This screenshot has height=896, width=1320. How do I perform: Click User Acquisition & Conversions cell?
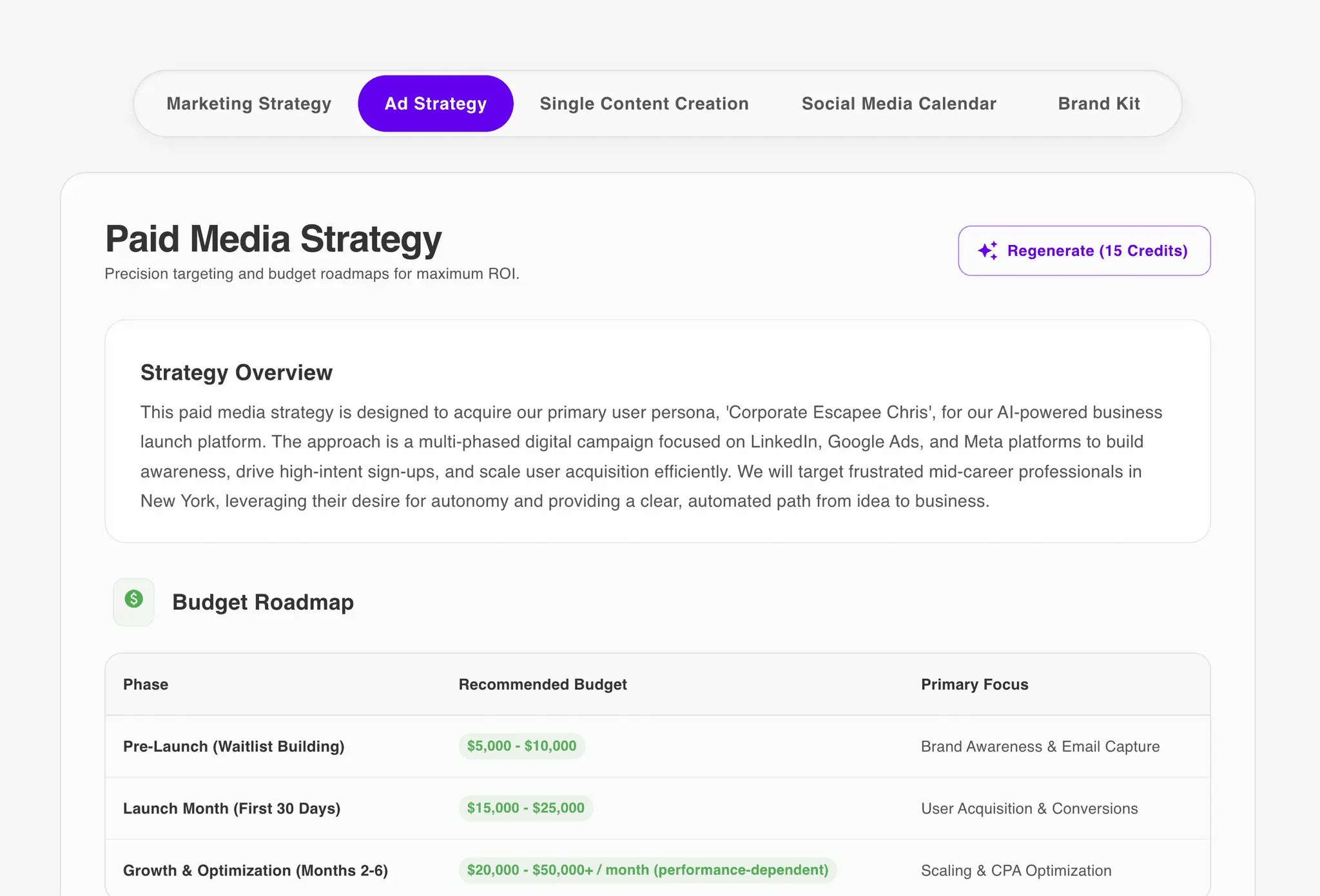point(1029,808)
